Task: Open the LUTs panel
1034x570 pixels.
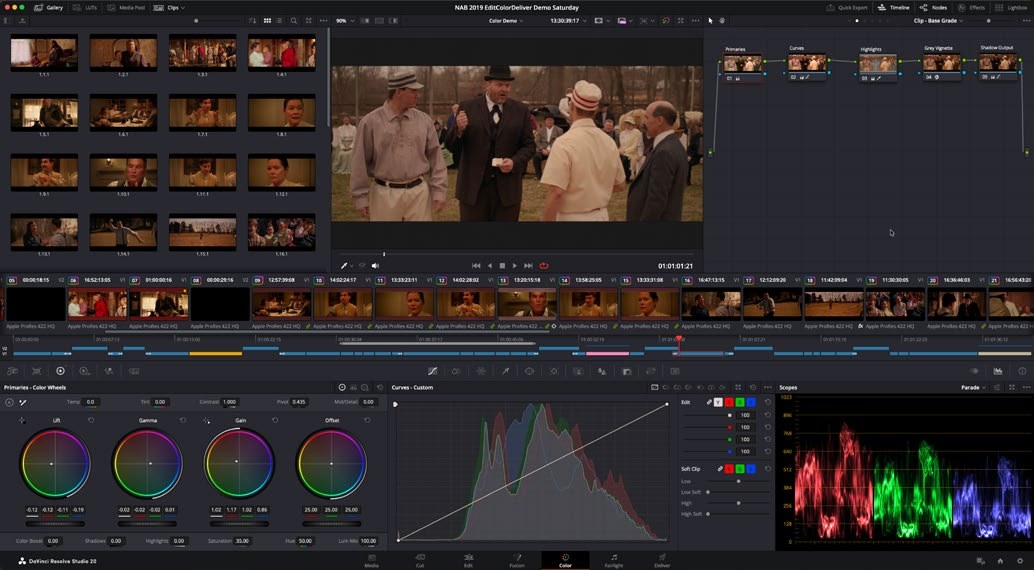Action: click(x=84, y=7)
